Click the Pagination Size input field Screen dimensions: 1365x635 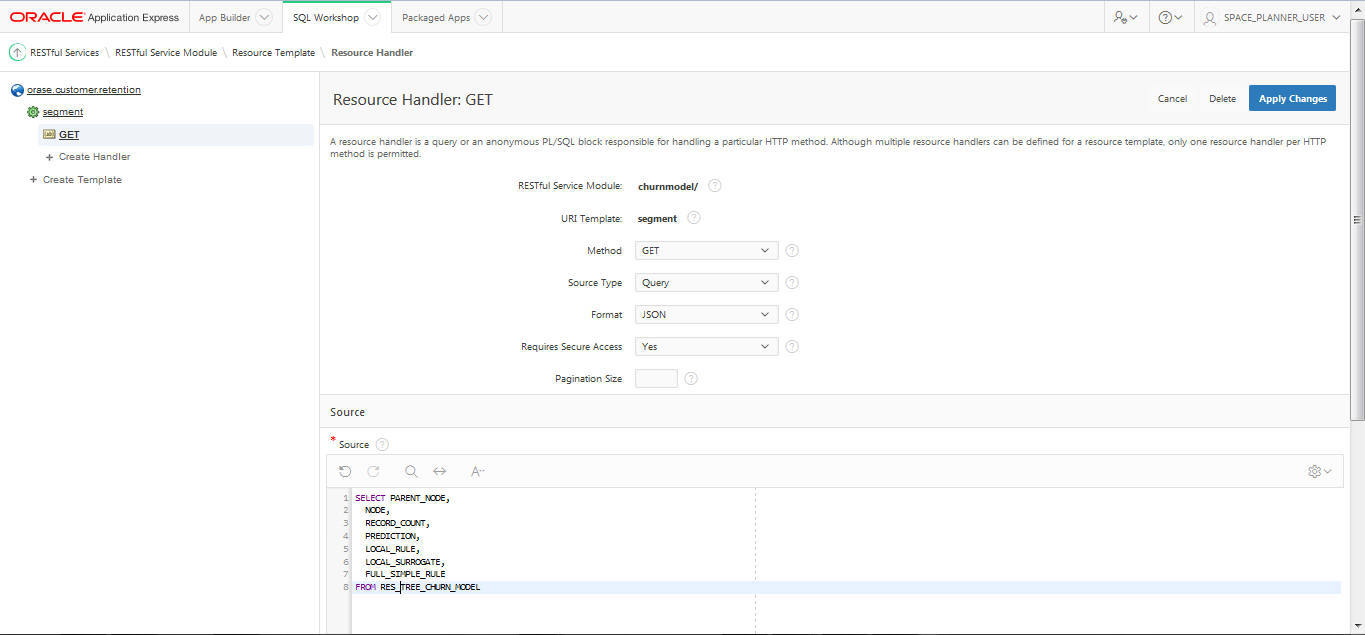click(656, 379)
